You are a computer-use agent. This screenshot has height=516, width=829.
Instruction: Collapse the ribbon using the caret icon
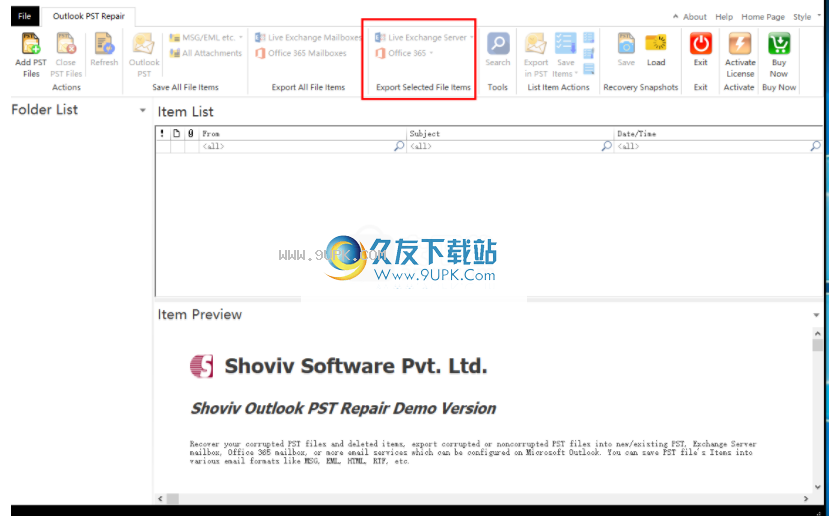pos(675,16)
